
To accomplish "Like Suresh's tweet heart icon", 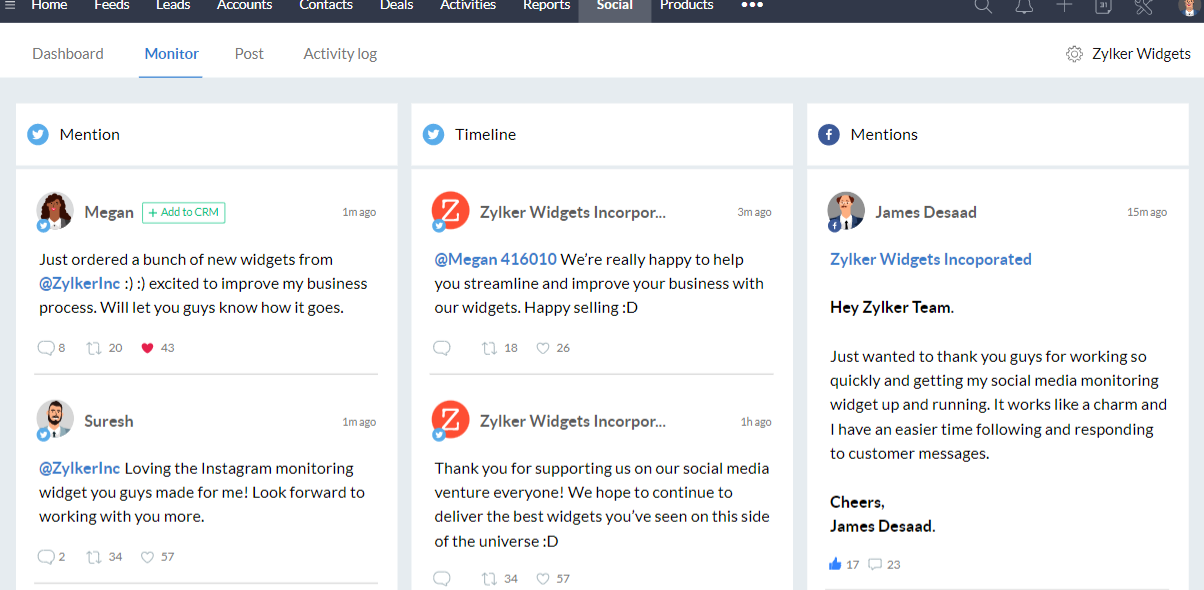I will pyautogui.click(x=147, y=557).
